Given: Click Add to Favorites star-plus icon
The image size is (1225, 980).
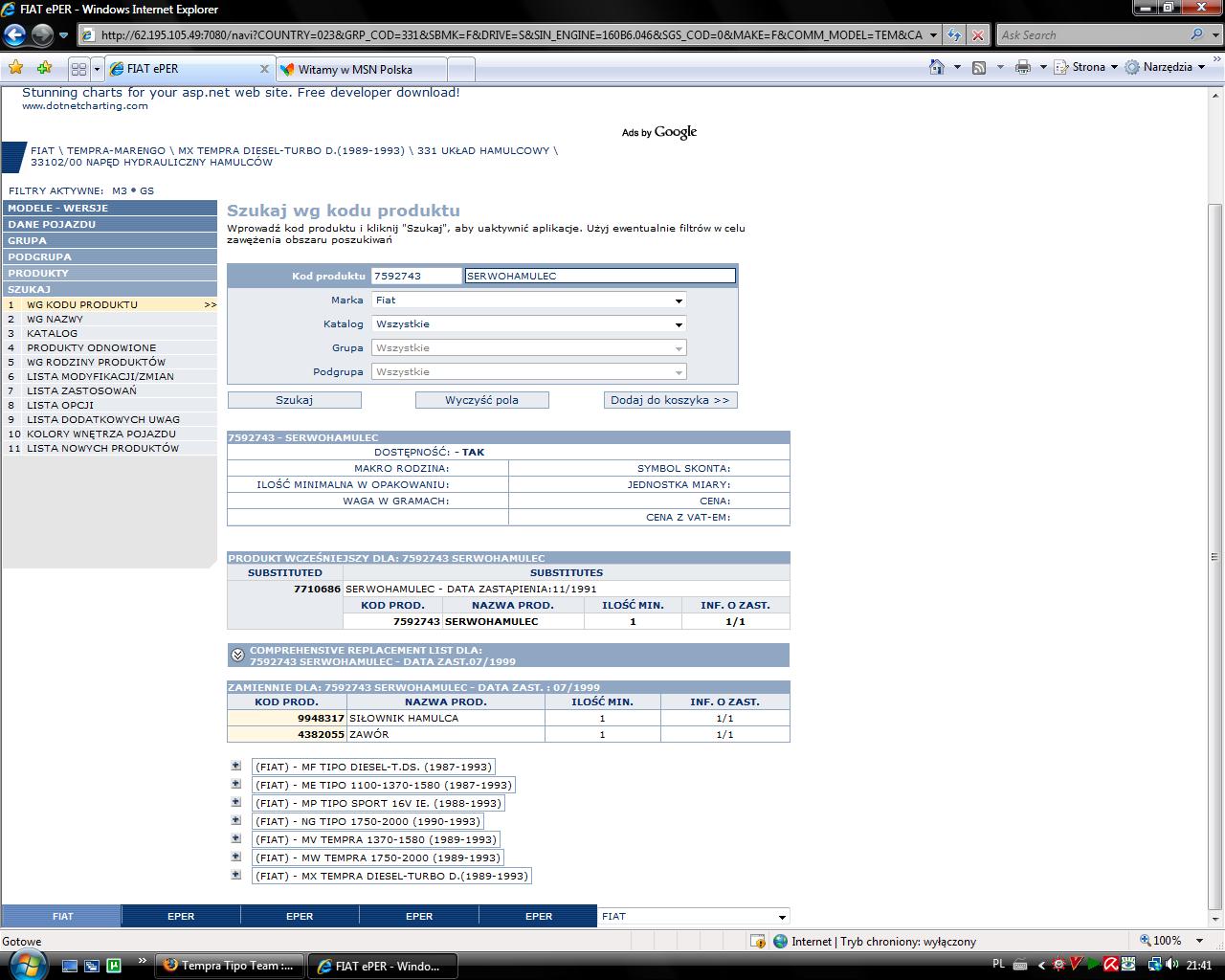Looking at the screenshot, I should 44,68.
